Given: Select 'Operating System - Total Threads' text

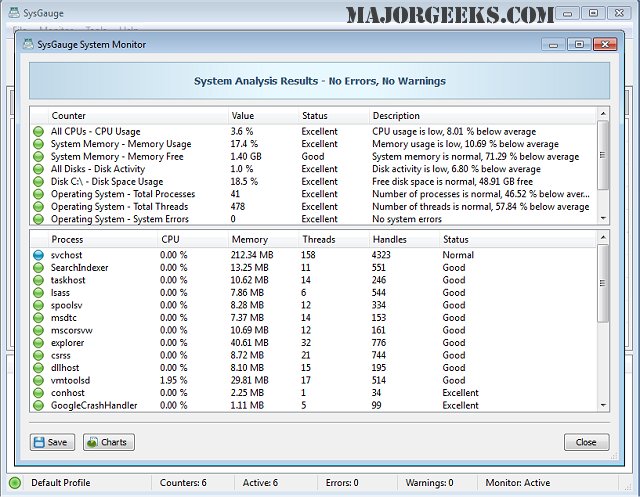Looking at the screenshot, I should point(120,207).
